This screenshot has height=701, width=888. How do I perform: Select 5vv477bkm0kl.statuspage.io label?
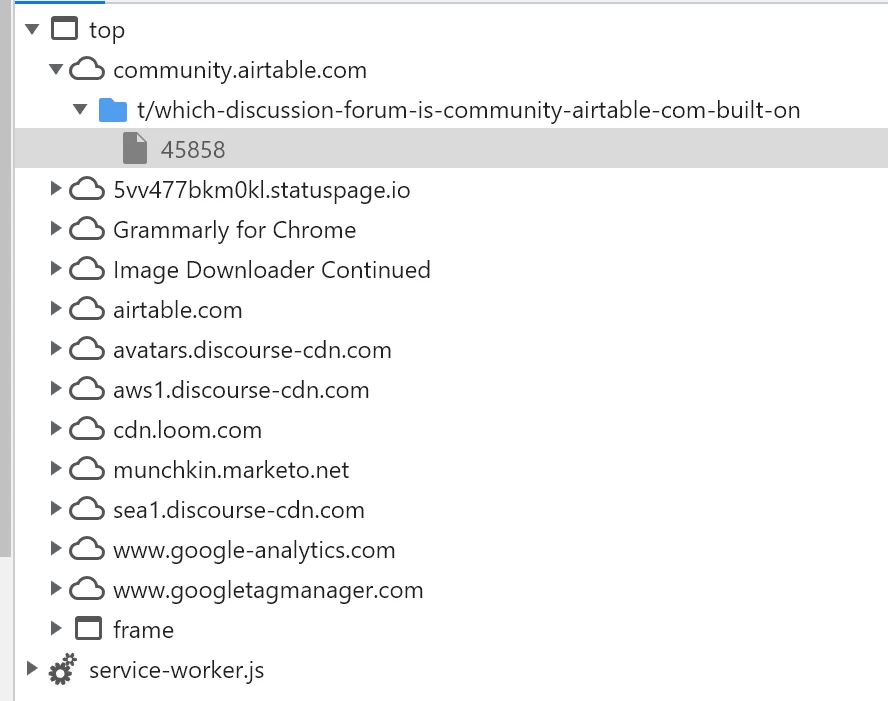click(x=262, y=190)
